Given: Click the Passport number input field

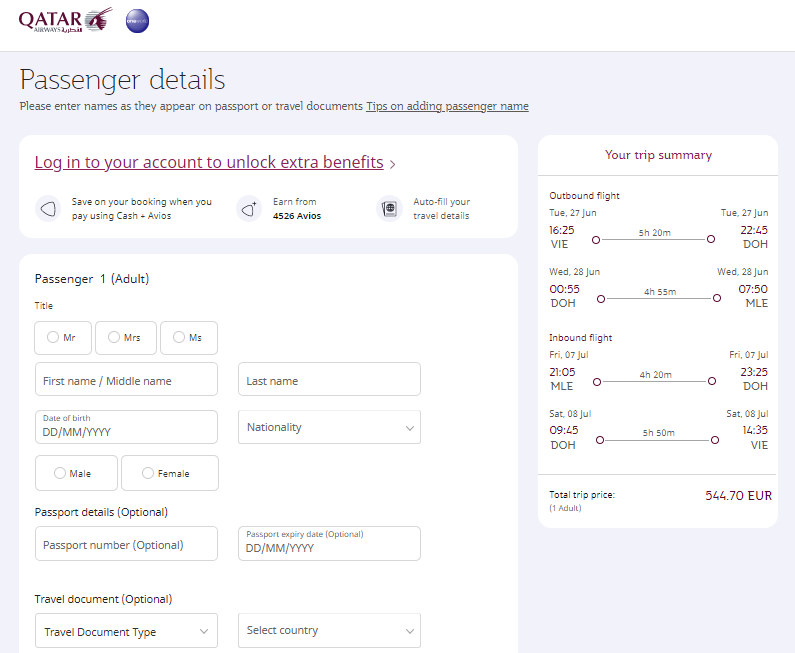Looking at the screenshot, I should [x=126, y=543].
